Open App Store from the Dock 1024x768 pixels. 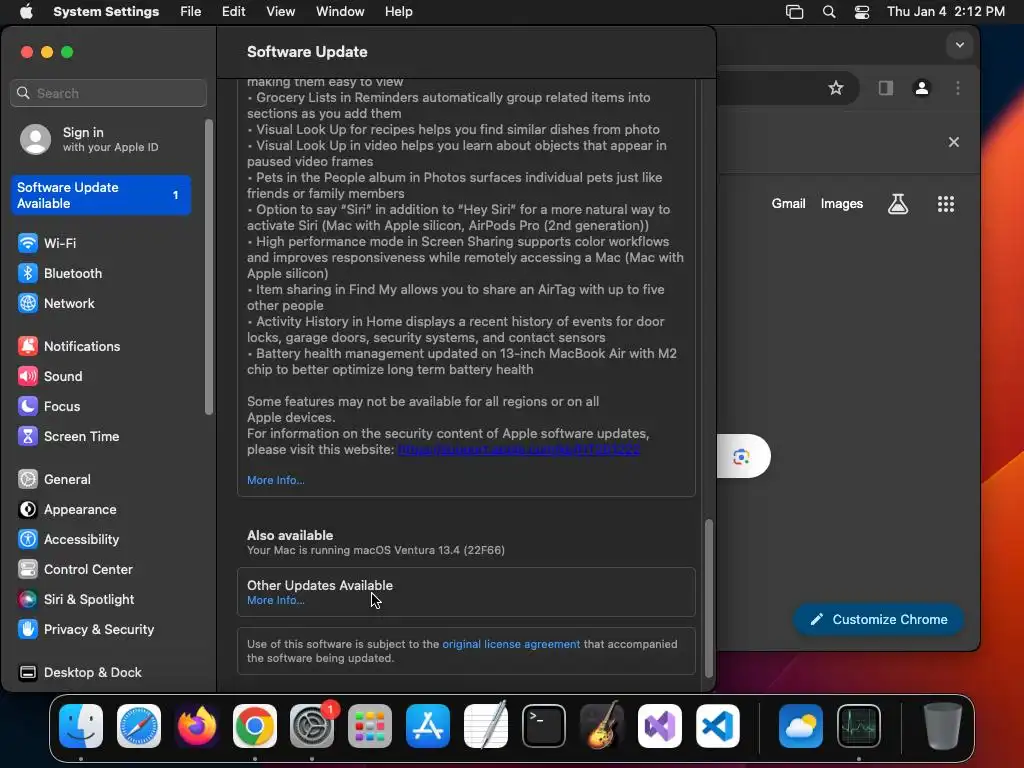tap(428, 726)
